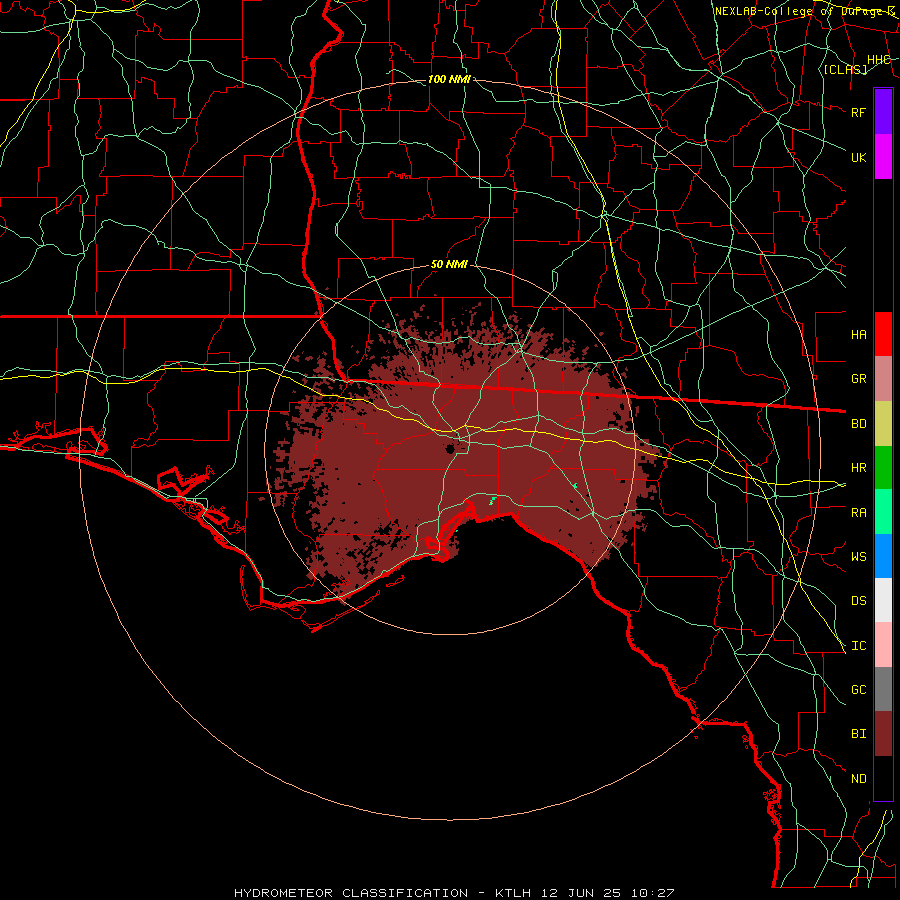Click the [CLAS] units label
This screenshot has width=900, height=900.
click(x=845, y=69)
